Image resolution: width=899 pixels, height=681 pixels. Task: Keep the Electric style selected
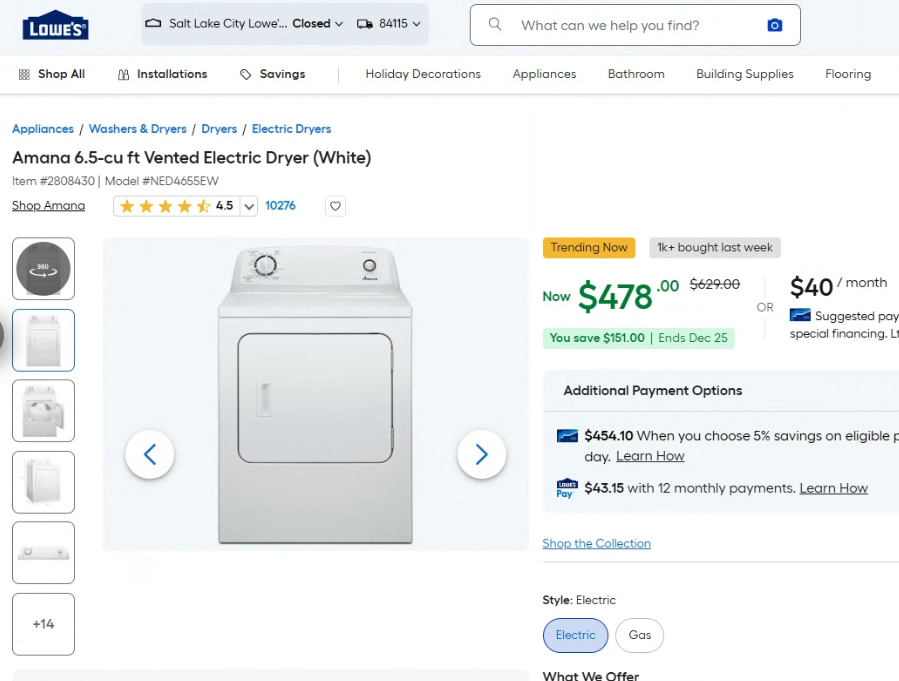[575, 635]
